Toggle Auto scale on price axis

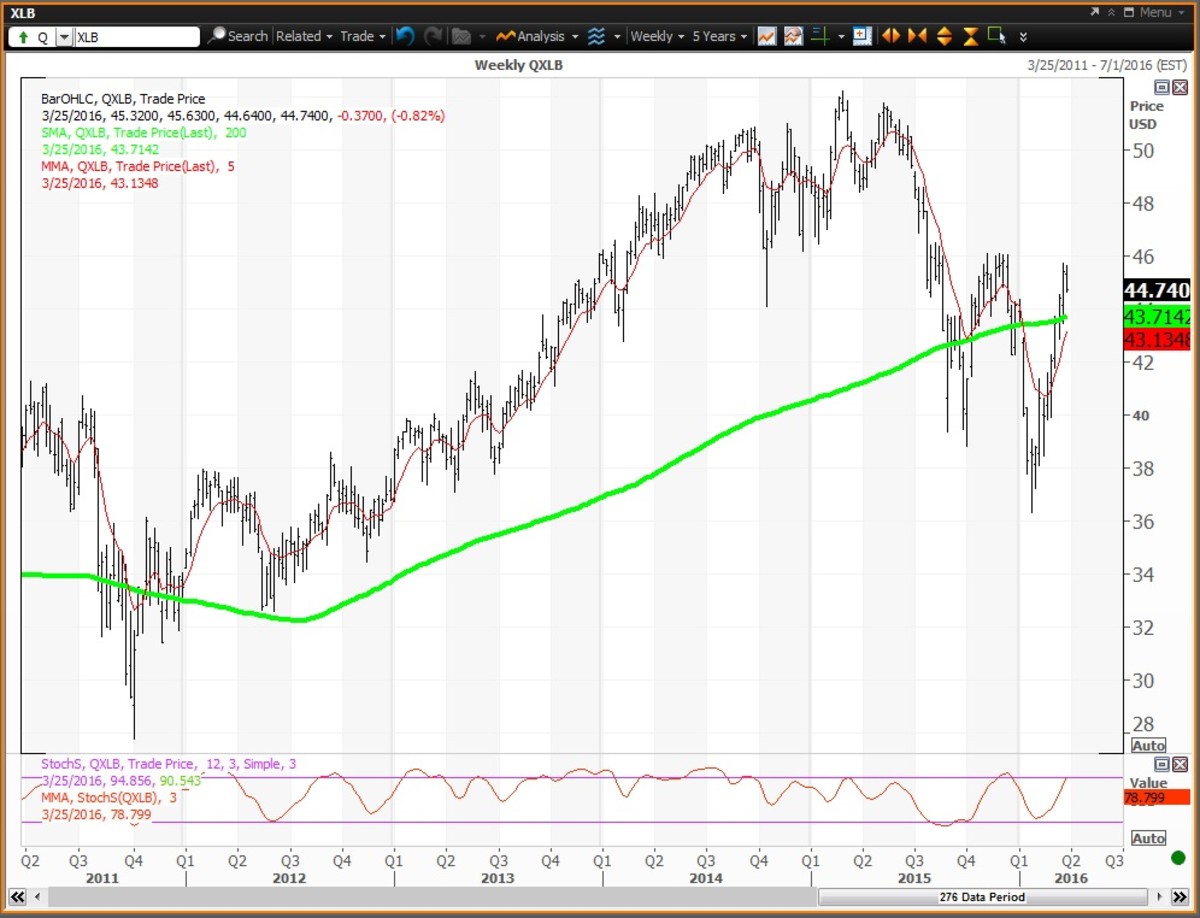click(x=1148, y=746)
